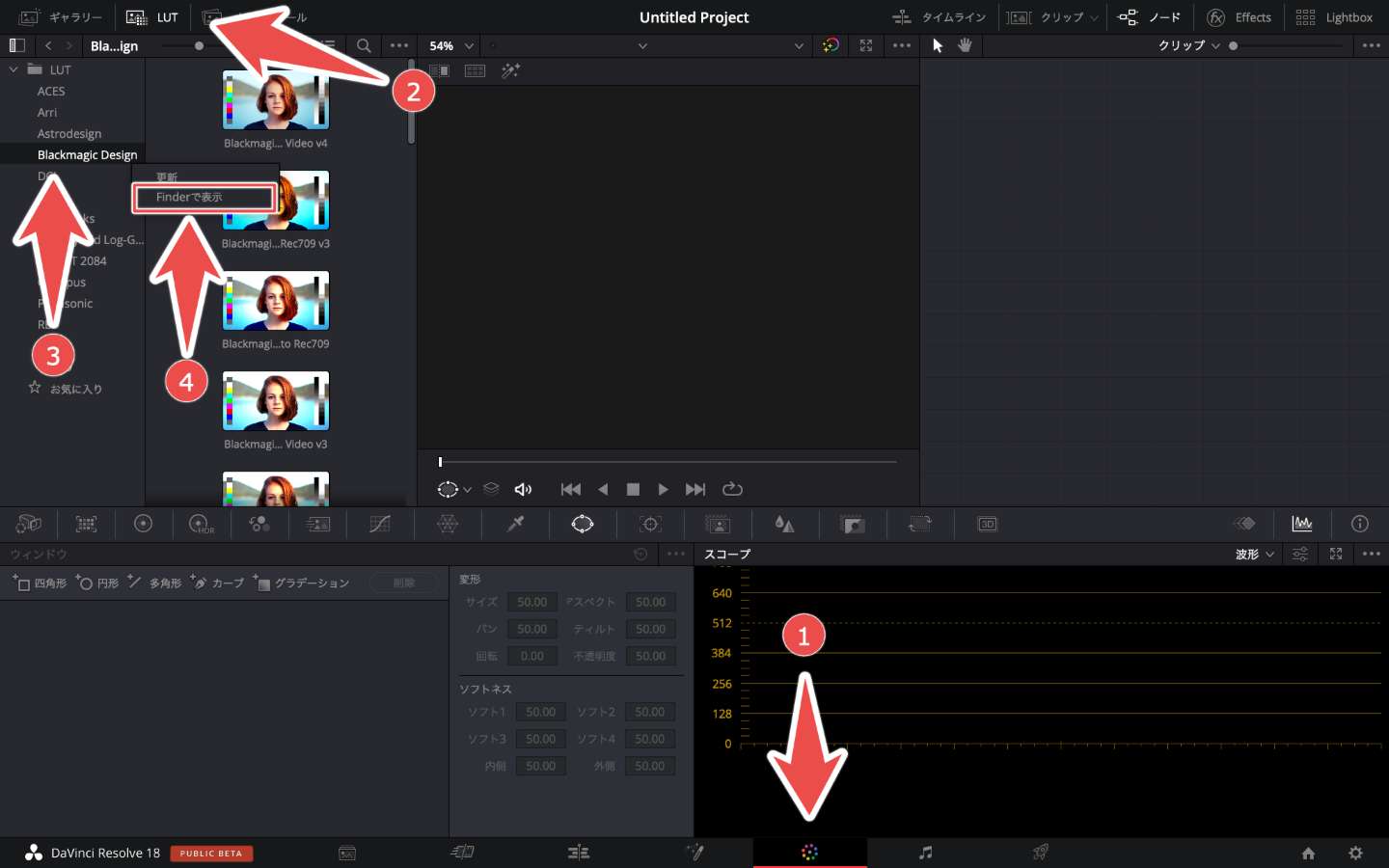Viewport: 1389px width, 868px height.
Task: Toggle the Gallery panel
Action: click(x=61, y=17)
